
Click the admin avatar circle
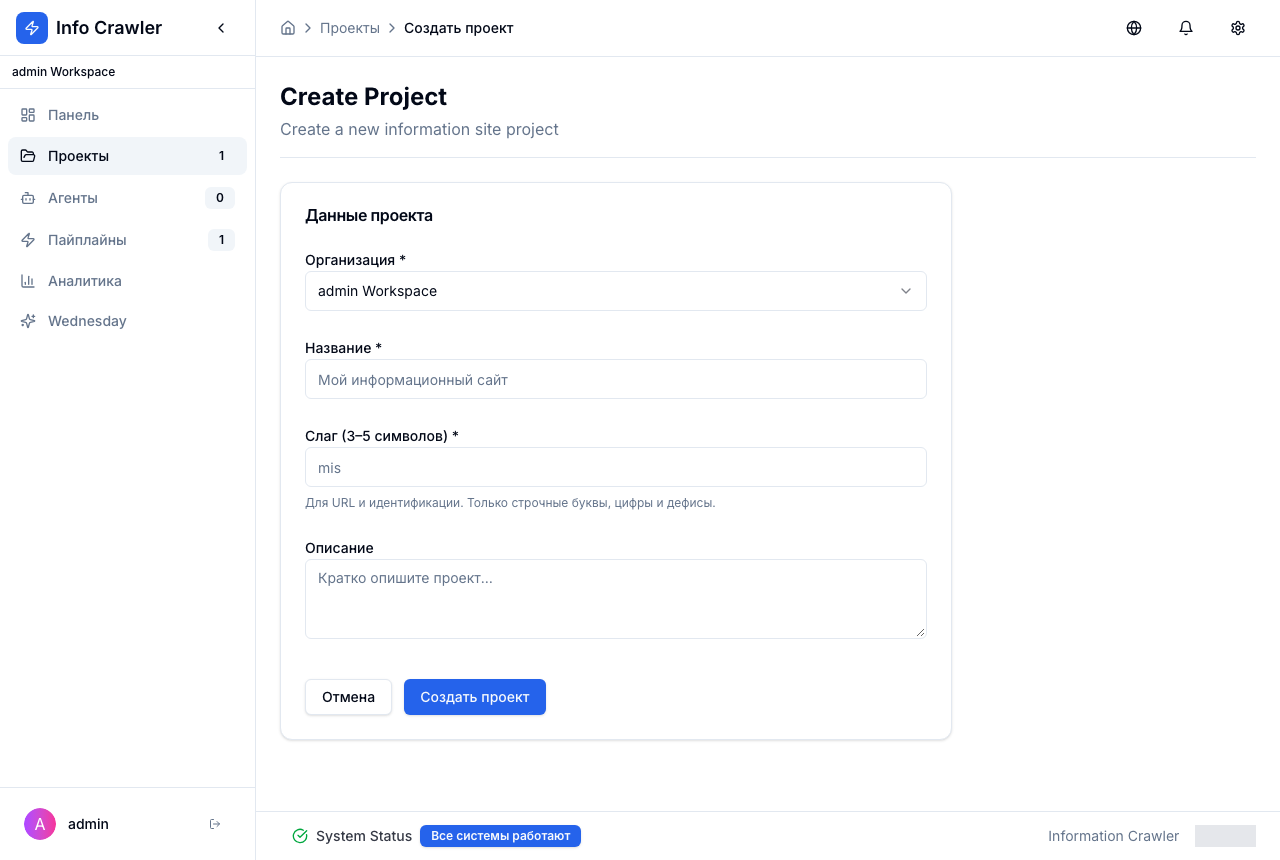[40, 824]
